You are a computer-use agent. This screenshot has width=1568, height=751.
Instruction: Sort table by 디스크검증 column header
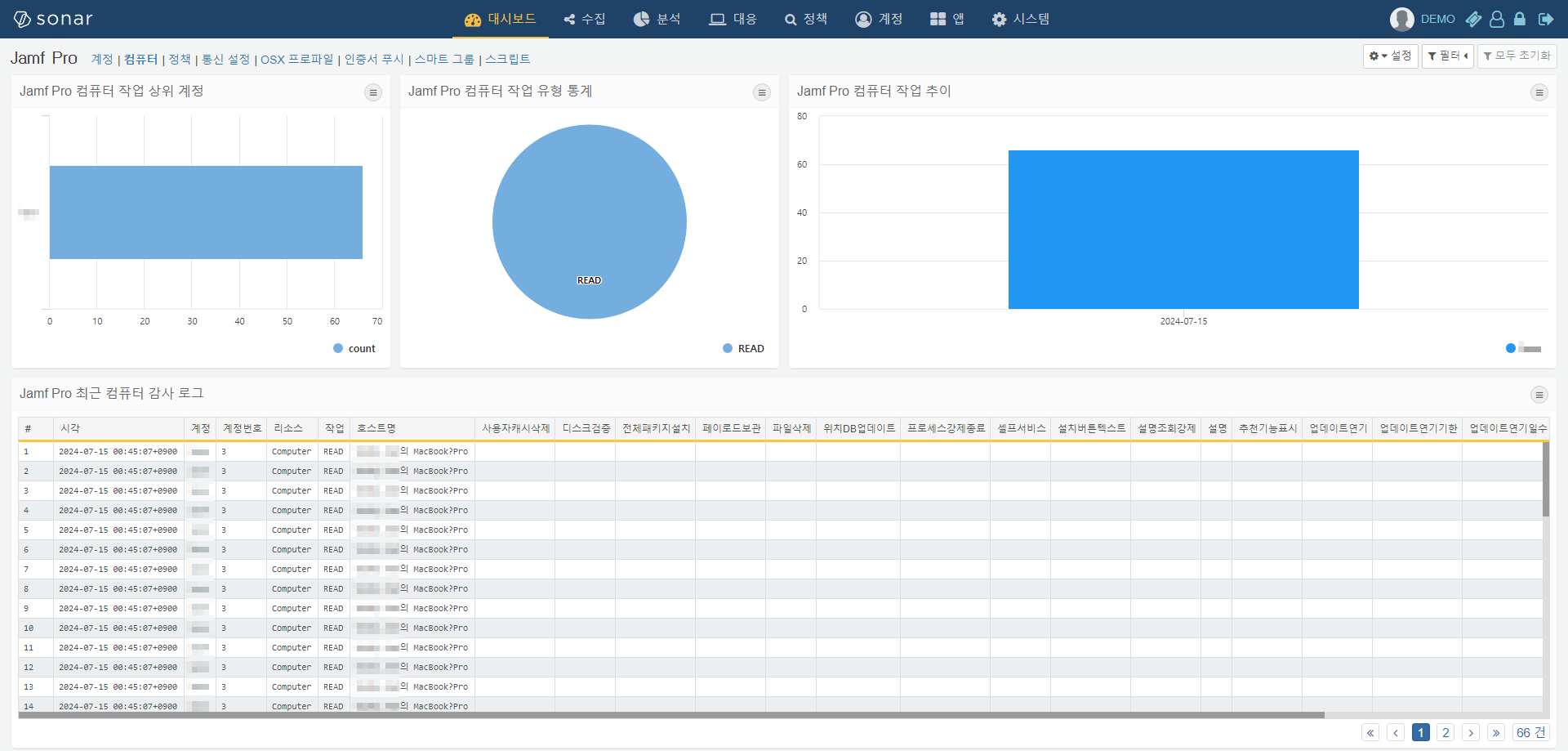586,428
